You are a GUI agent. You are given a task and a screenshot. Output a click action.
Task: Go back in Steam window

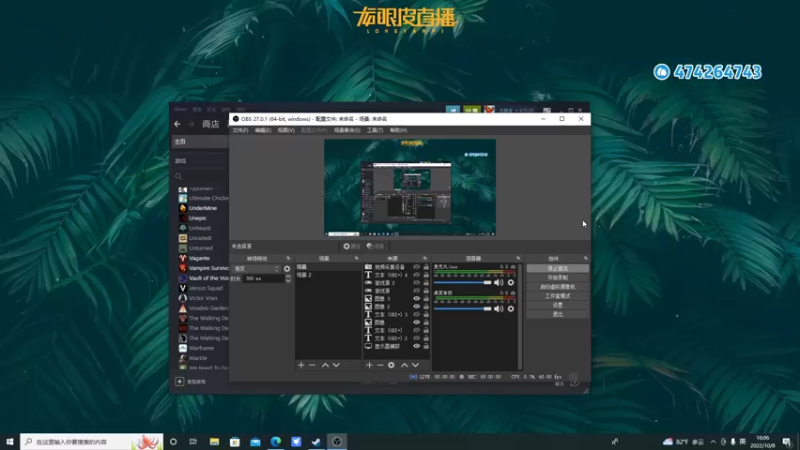(177, 124)
